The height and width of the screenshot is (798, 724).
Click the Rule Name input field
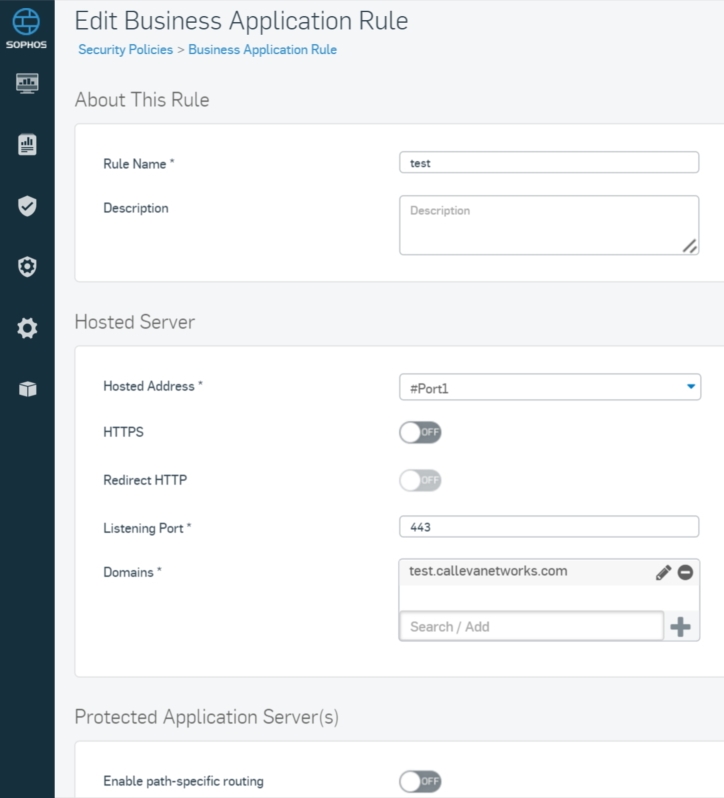(549, 163)
